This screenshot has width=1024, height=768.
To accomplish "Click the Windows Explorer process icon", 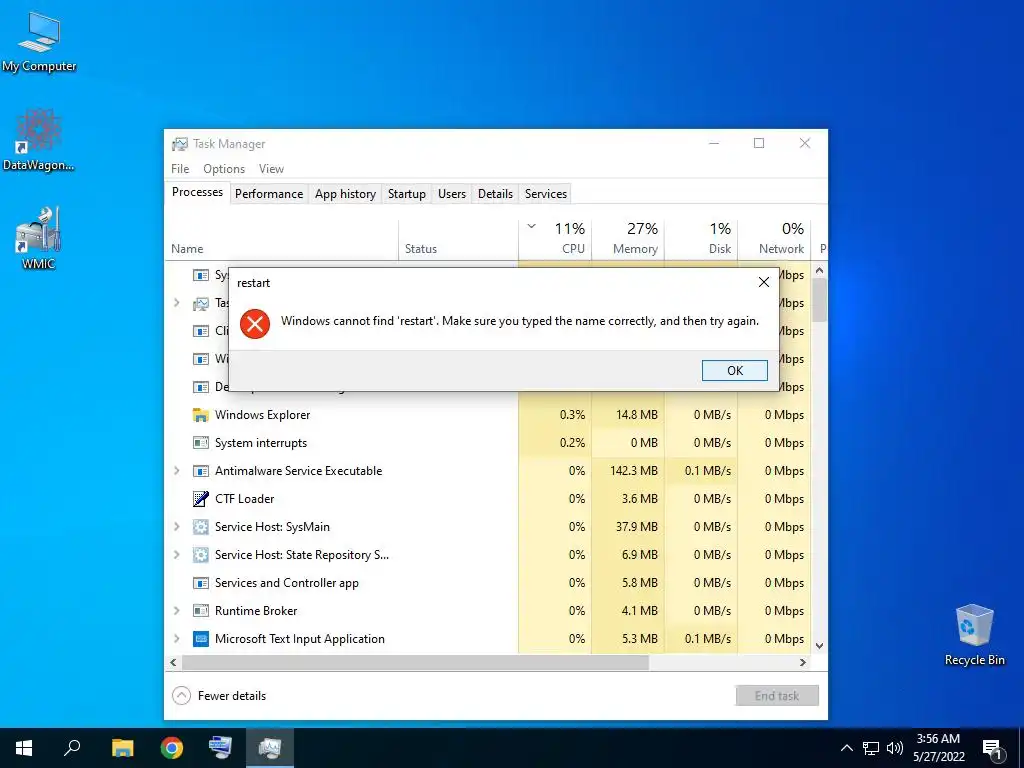I will [200, 415].
